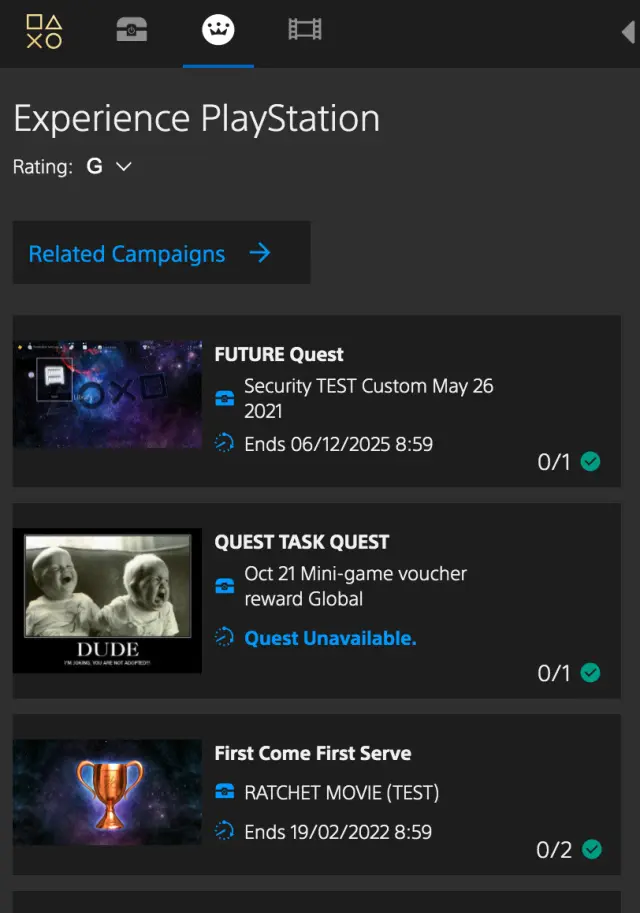
Task: Click the chest icon beside Mini-game voucher
Action: [x=225, y=586]
